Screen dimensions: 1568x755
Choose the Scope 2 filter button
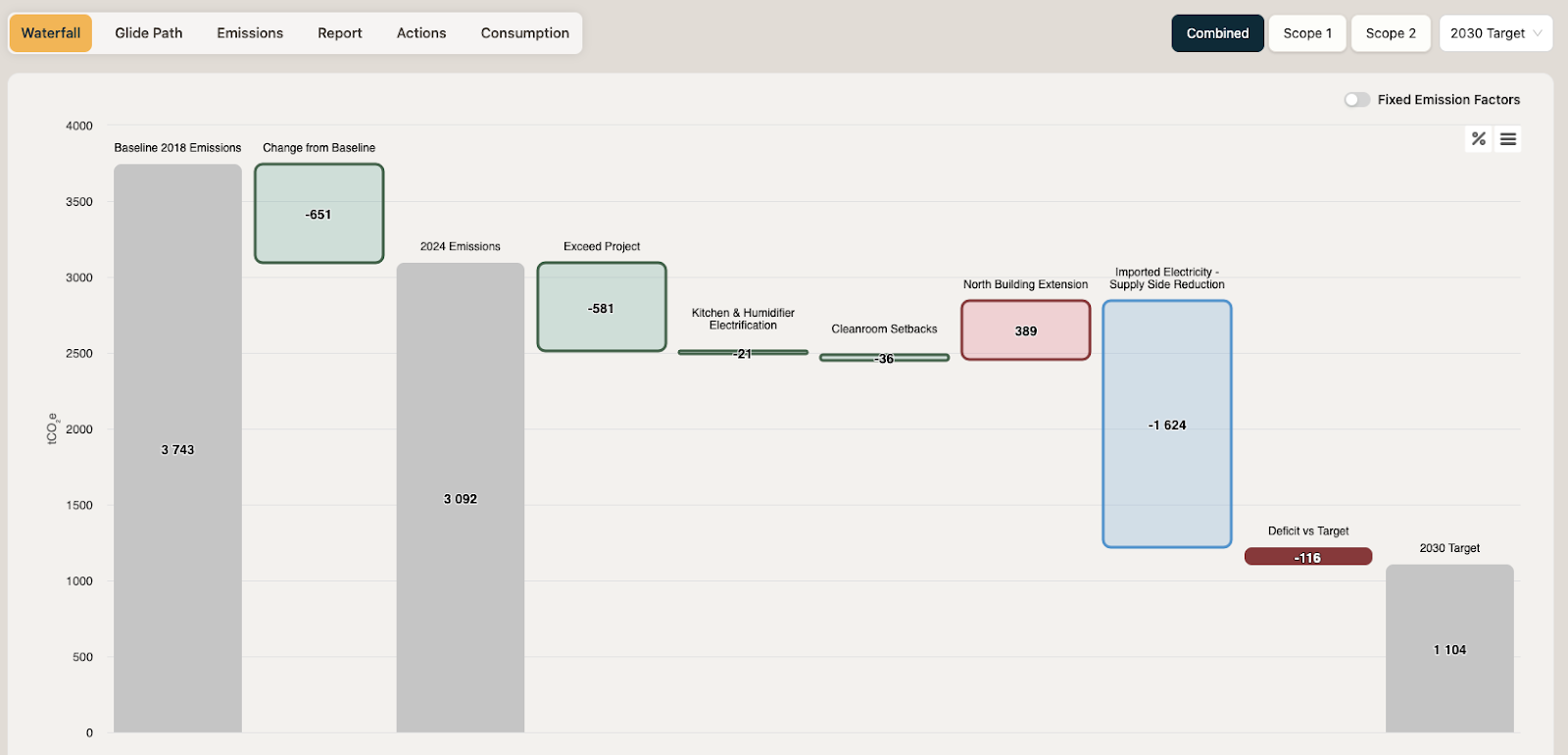tap(1391, 33)
